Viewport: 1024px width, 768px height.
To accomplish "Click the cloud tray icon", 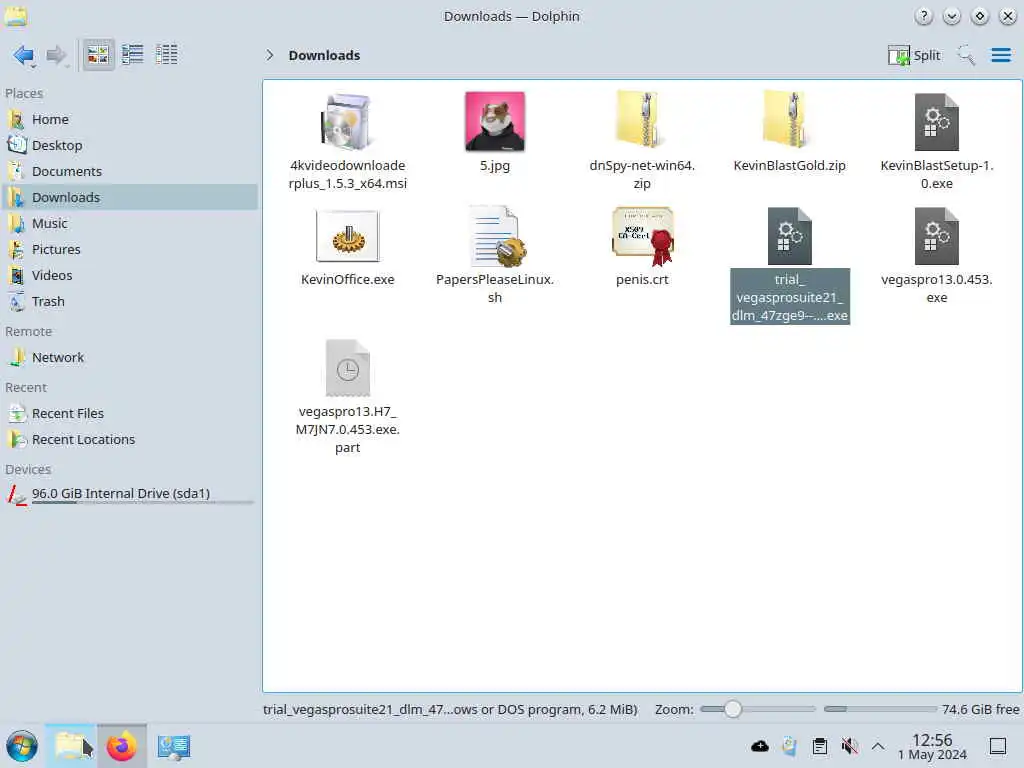I will (x=760, y=746).
